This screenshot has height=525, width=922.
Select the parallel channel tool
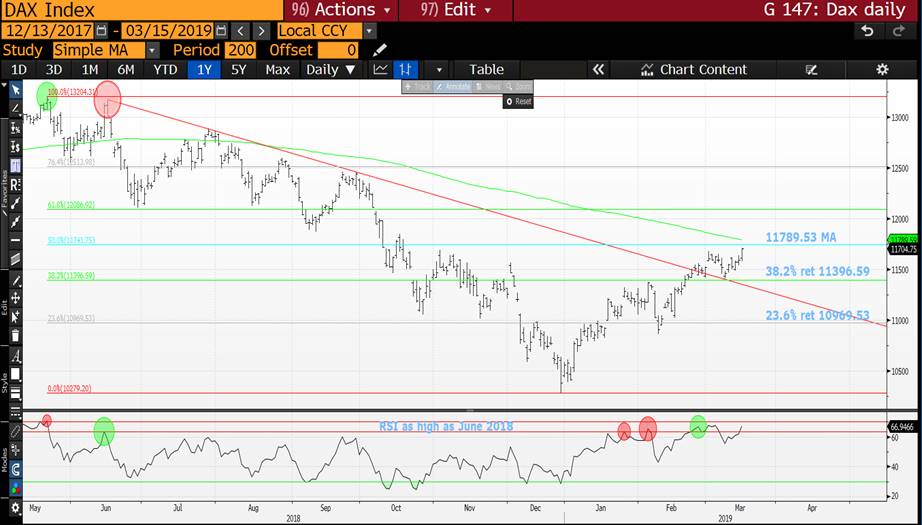(x=15, y=258)
